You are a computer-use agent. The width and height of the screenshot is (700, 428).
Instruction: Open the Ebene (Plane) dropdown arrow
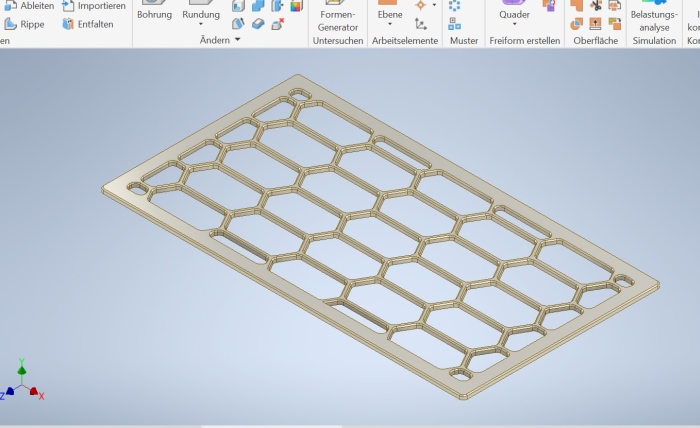(x=390, y=25)
